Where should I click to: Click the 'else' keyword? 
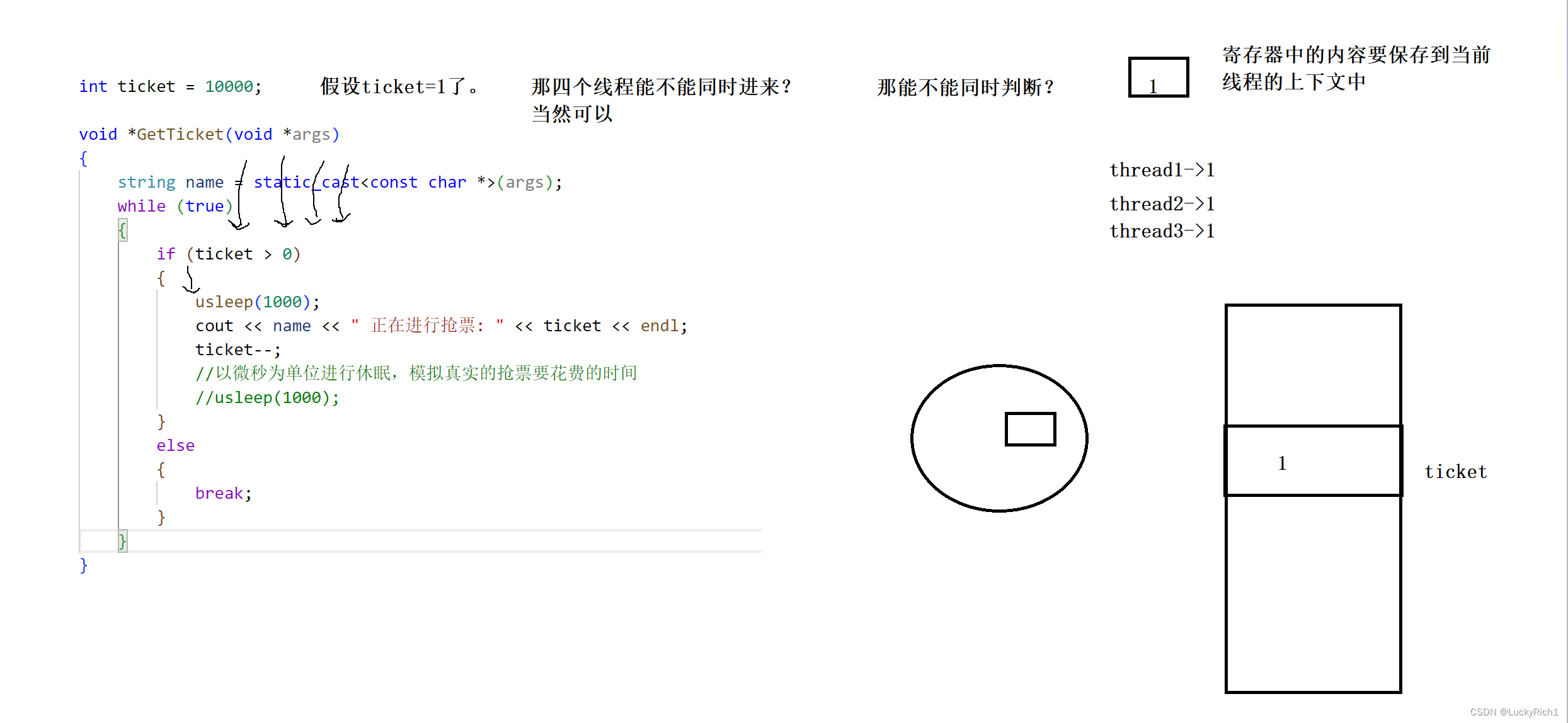point(176,445)
